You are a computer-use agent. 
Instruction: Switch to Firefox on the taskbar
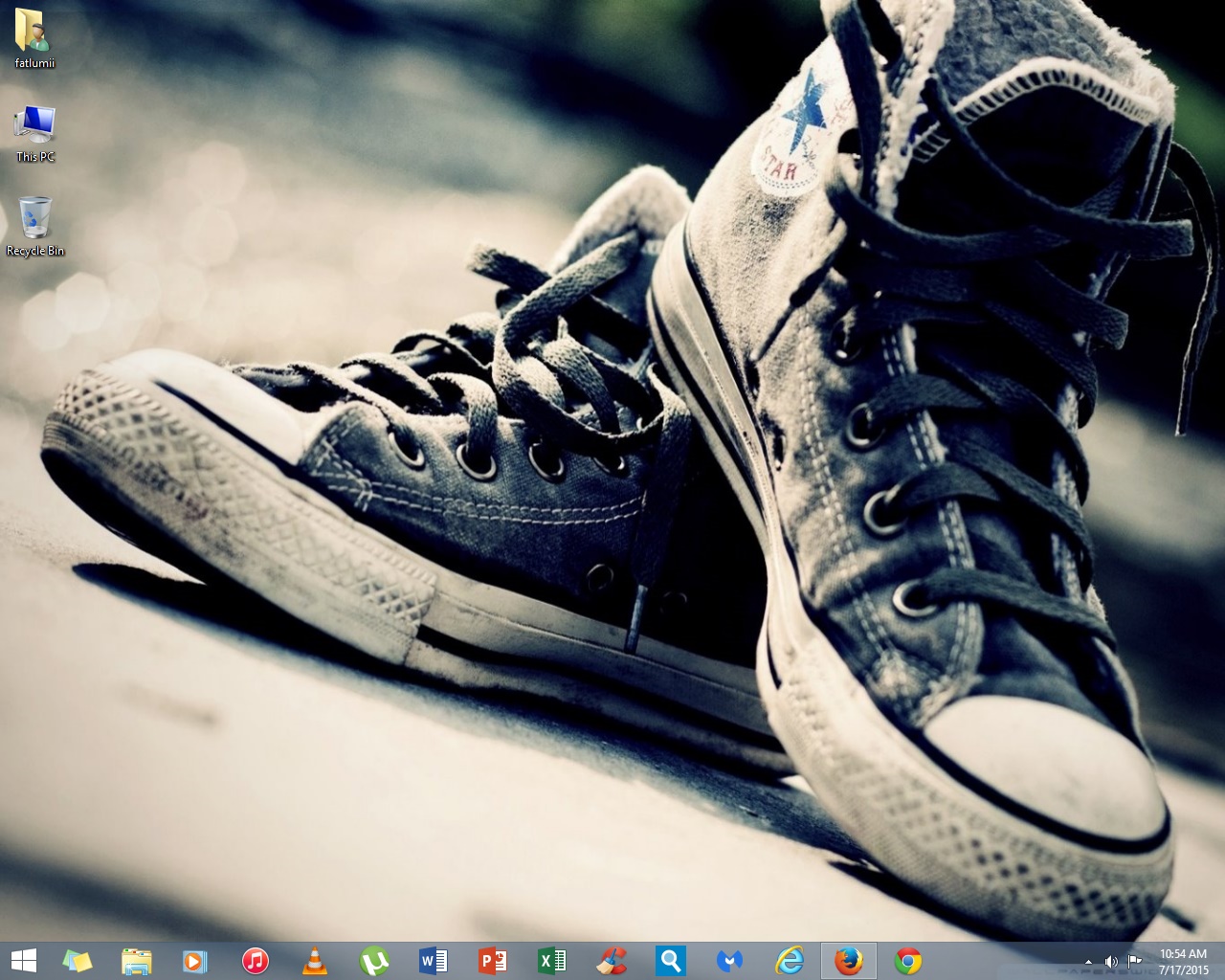pos(848,960)
